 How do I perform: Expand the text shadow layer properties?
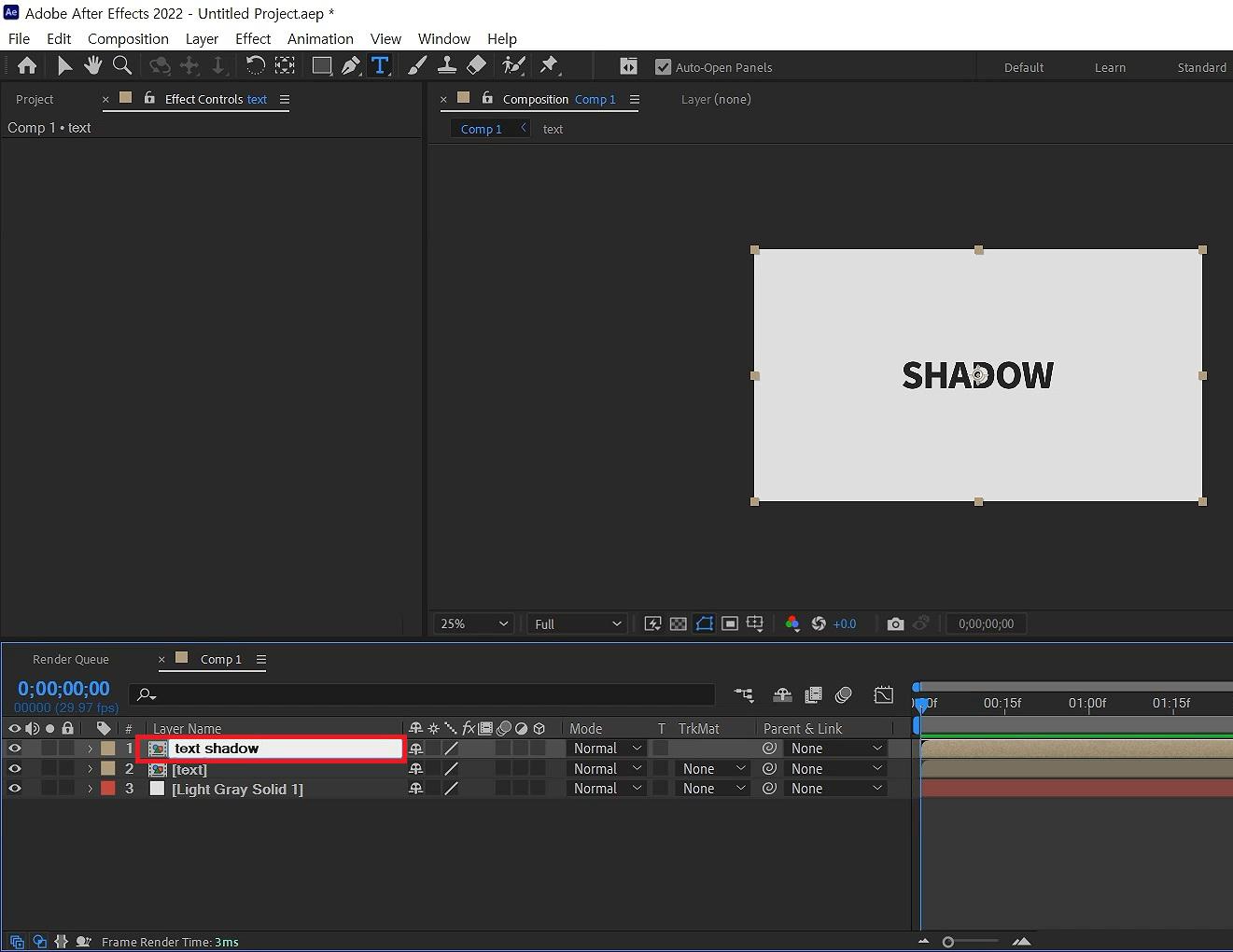point(90,749)
